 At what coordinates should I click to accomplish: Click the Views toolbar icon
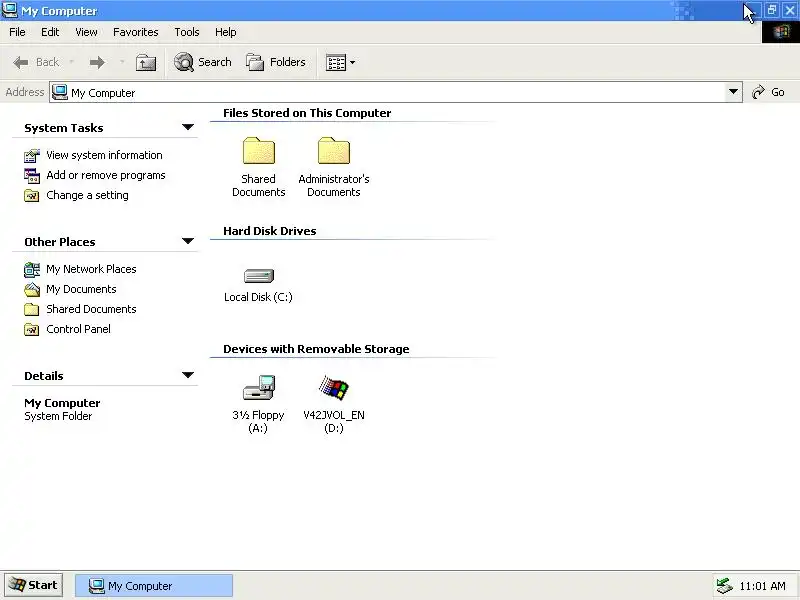point(336,63)
